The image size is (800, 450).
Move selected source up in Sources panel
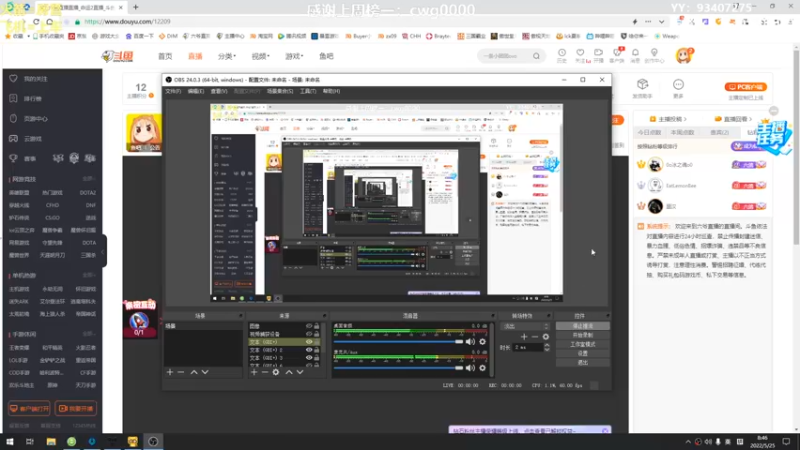point(289,372)
